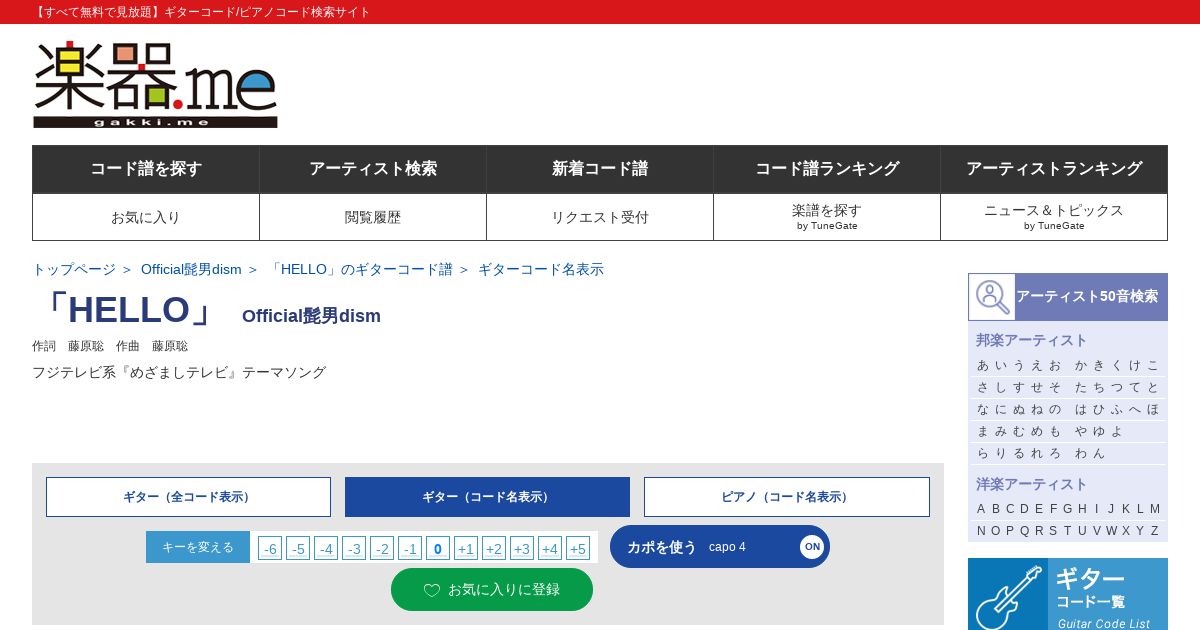Select な in artist kana index
Image resolution: width=1200 pixels, height=630 pixels.
(x=983, y=409)
